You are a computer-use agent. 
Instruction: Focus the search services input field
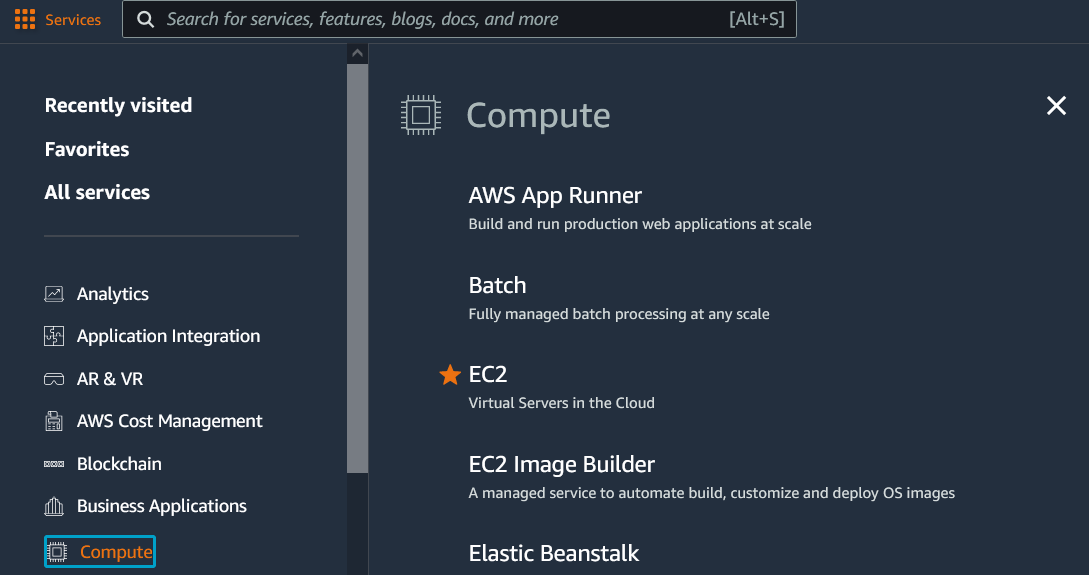click(x=459, y=19)
